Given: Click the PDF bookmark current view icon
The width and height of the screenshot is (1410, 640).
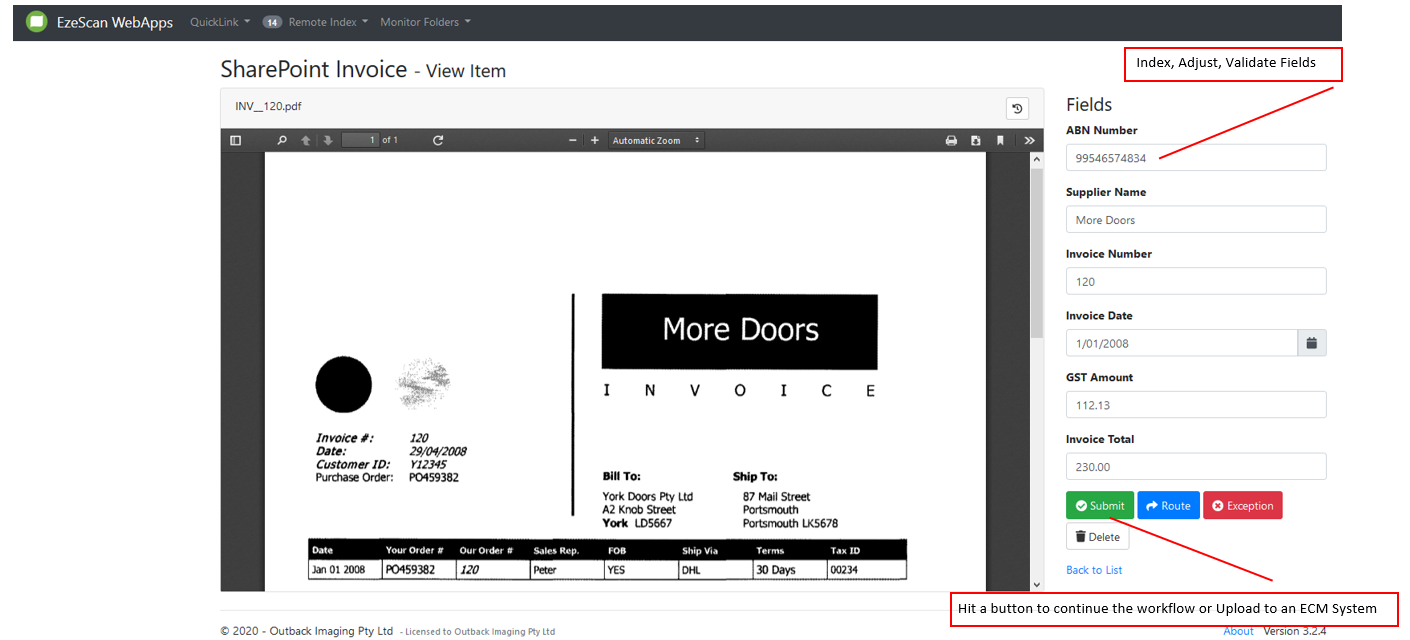Looking at the screenshot, I should click(1000, 141).
